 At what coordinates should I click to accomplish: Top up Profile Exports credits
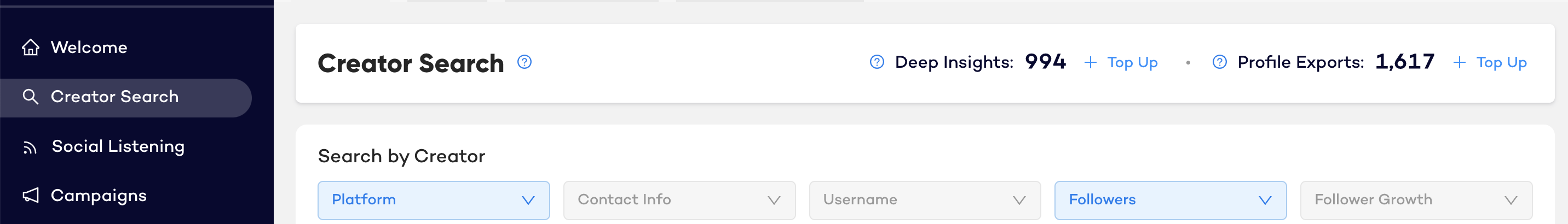coord(1501,62)
